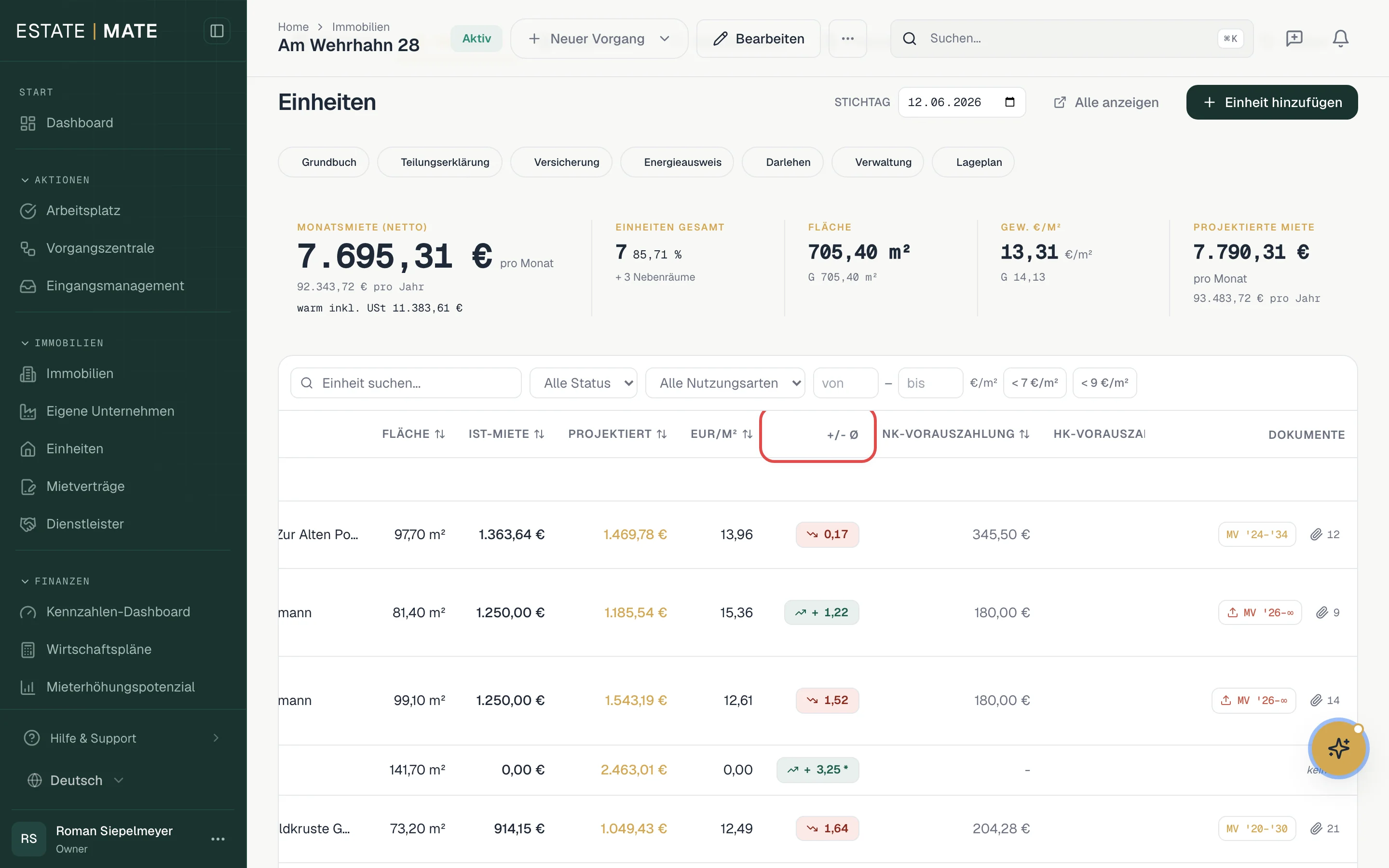The image size is (1389, 868).
Task: Open notifications bell
Action: [x=1340, y=39]
